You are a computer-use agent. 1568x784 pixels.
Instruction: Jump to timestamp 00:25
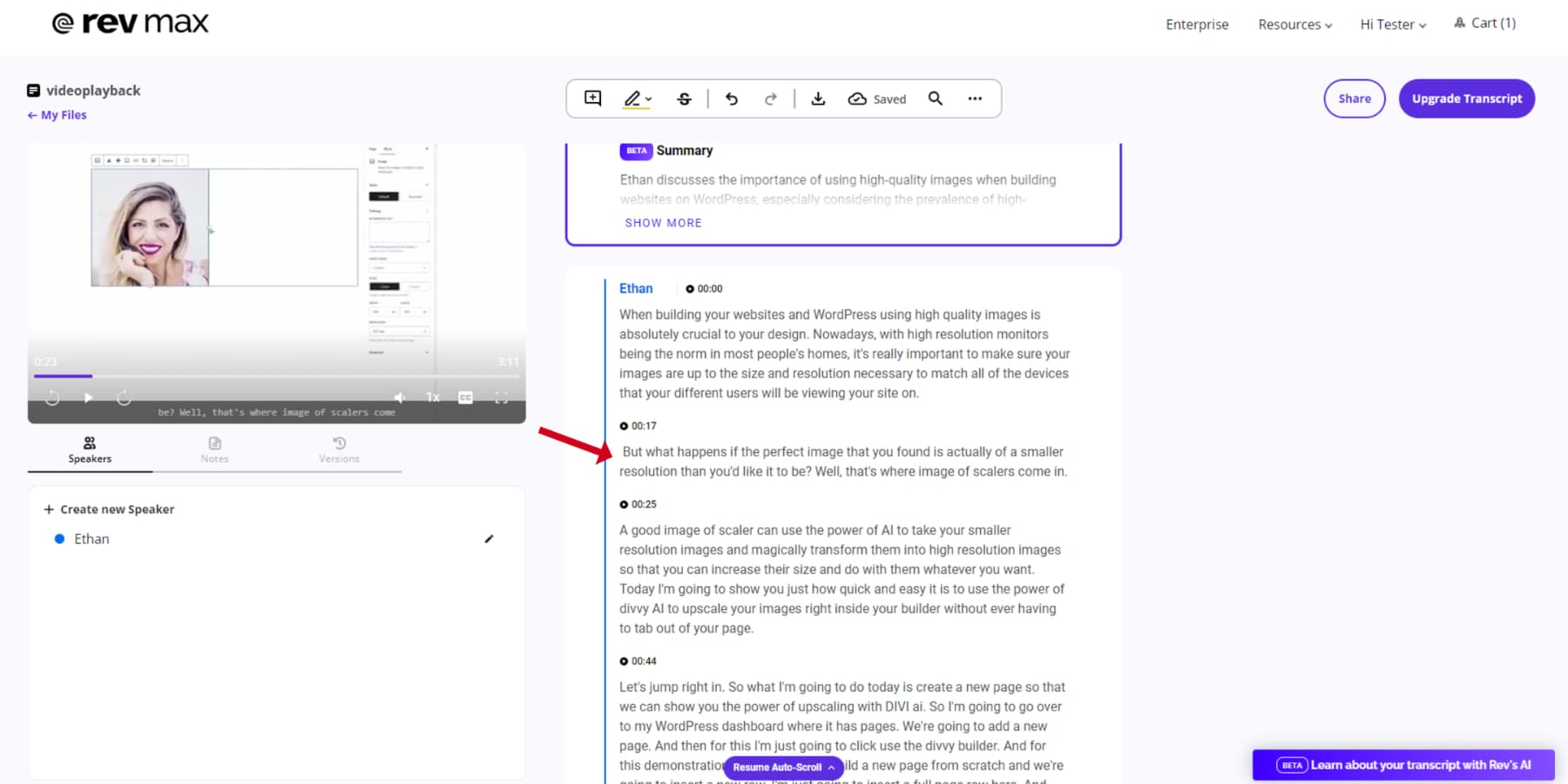[x=638, y=504]
